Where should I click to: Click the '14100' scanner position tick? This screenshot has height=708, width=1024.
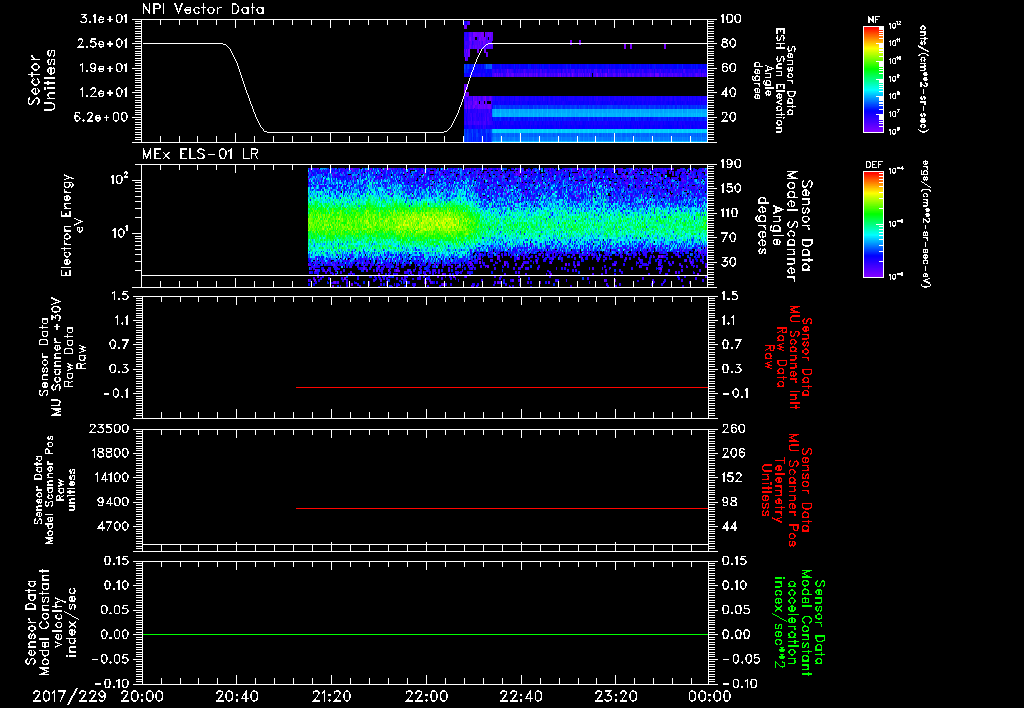(x=110, y=477)
